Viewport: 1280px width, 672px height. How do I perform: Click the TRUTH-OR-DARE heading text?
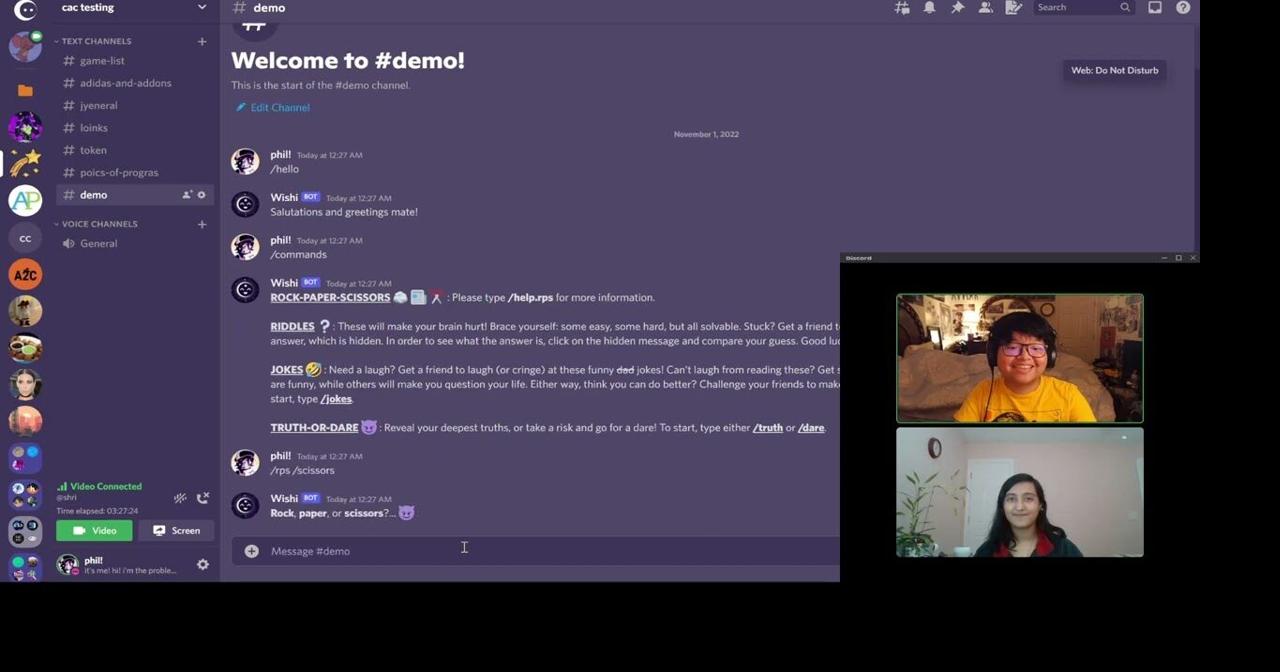tap(314, 428)
